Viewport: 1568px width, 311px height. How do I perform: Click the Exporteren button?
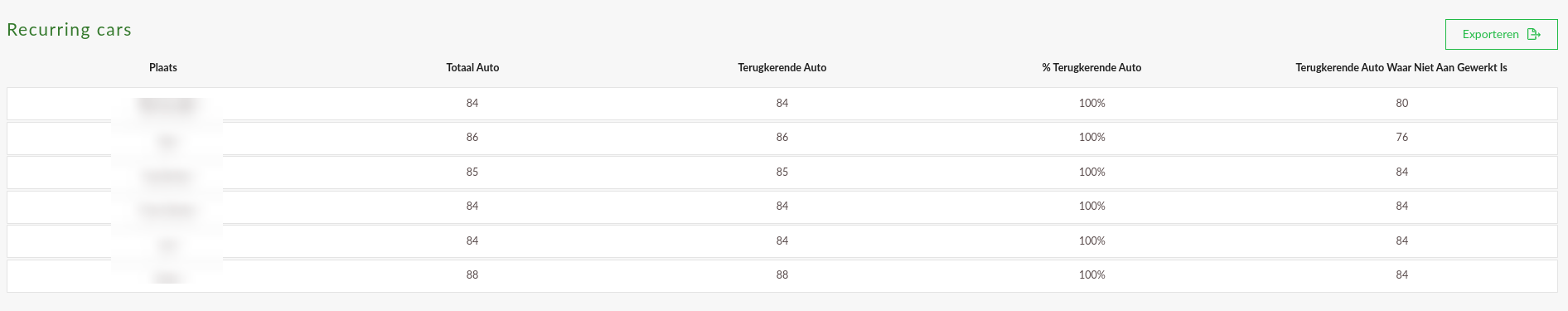point(1501,34)
